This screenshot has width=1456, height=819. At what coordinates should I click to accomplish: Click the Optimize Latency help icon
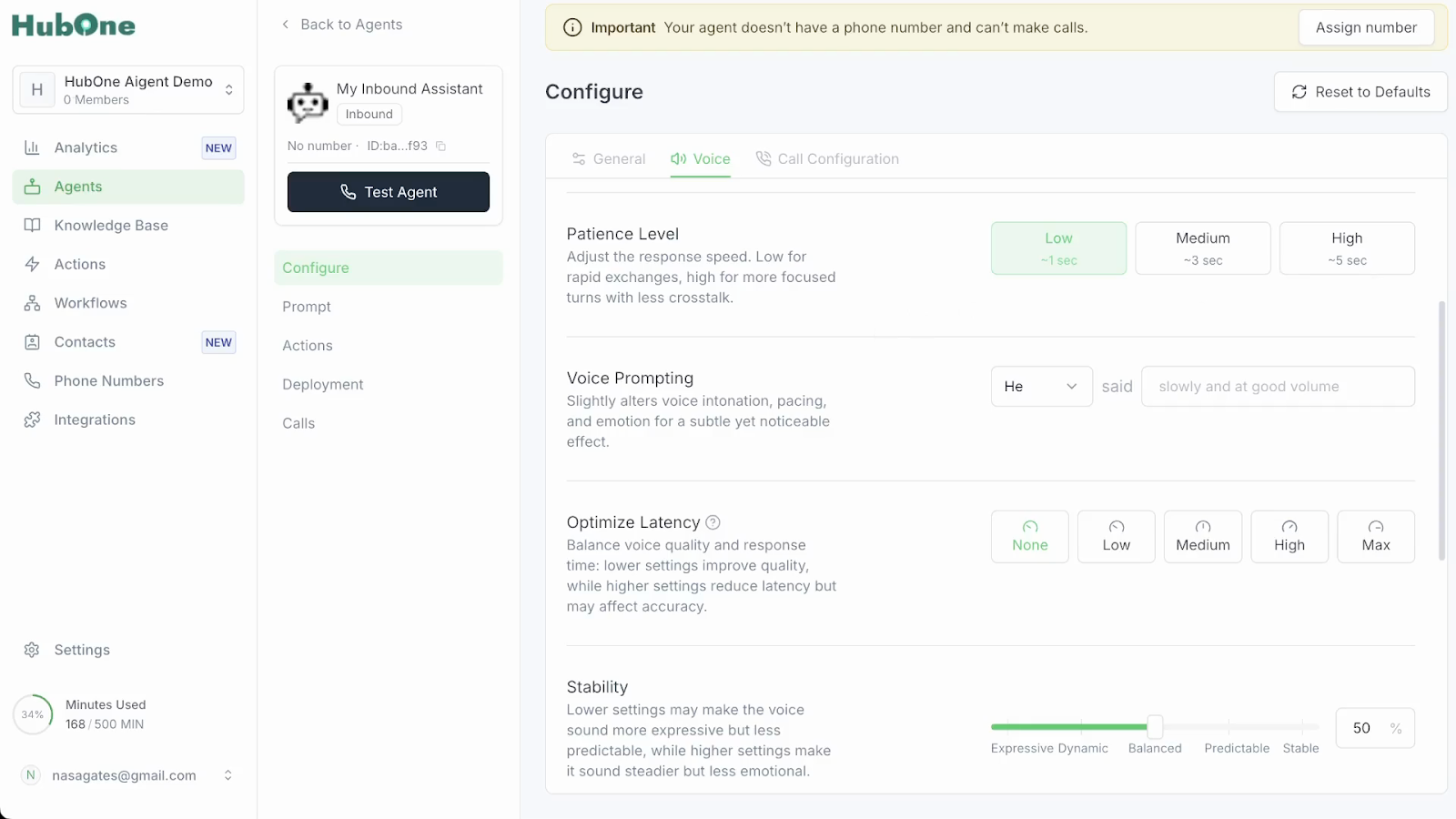click(x=713, y=522)
